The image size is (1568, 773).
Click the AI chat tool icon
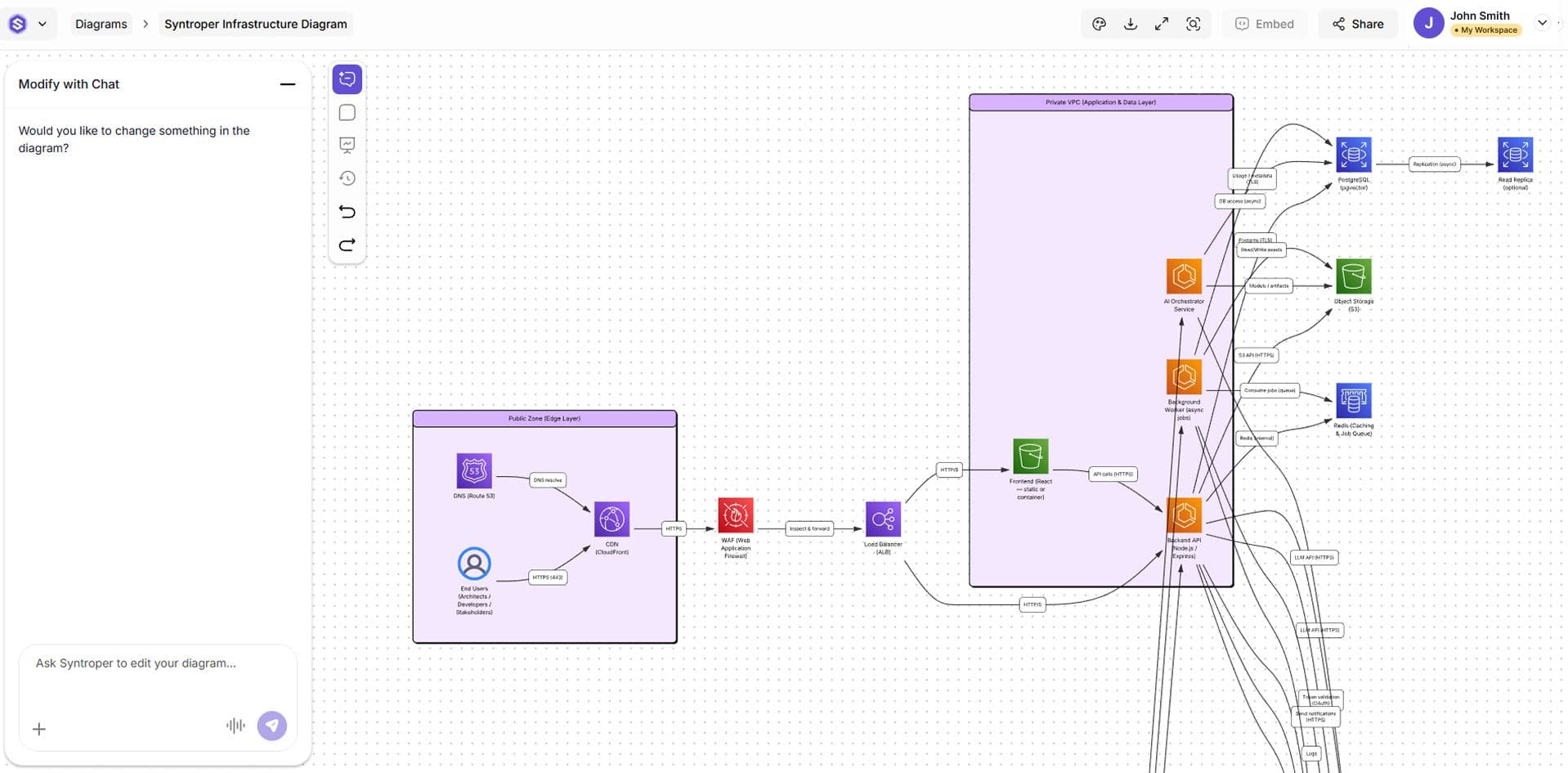pos(347,79)
